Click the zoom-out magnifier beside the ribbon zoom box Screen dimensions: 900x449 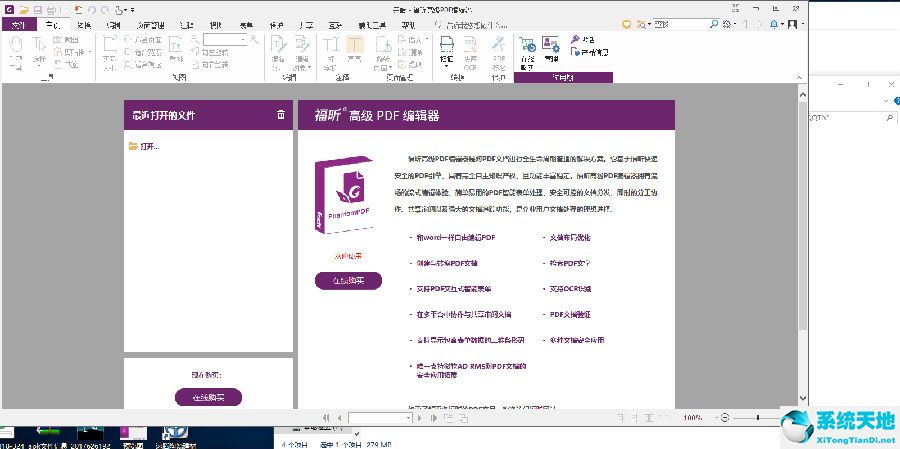click(x=195, y=40)
